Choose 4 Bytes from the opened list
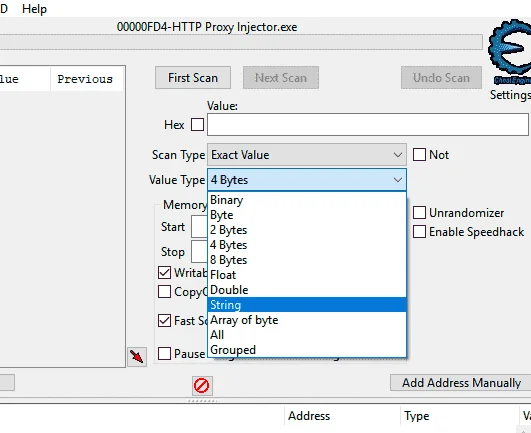This screenshot has width=531, height=433. tap(307, 245)
